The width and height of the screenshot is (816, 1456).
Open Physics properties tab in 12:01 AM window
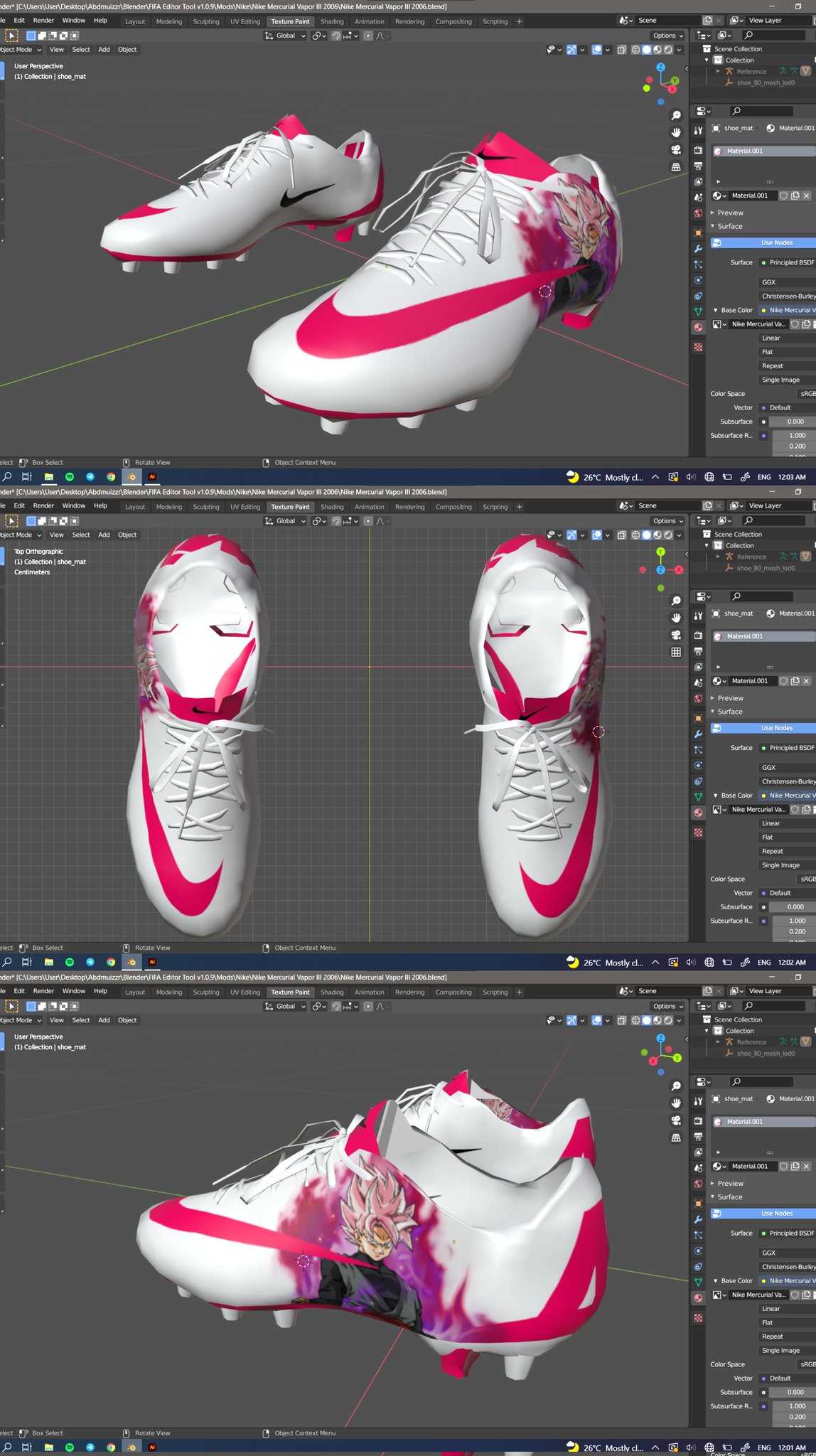pyautogui.click(x=698, y=1251)
